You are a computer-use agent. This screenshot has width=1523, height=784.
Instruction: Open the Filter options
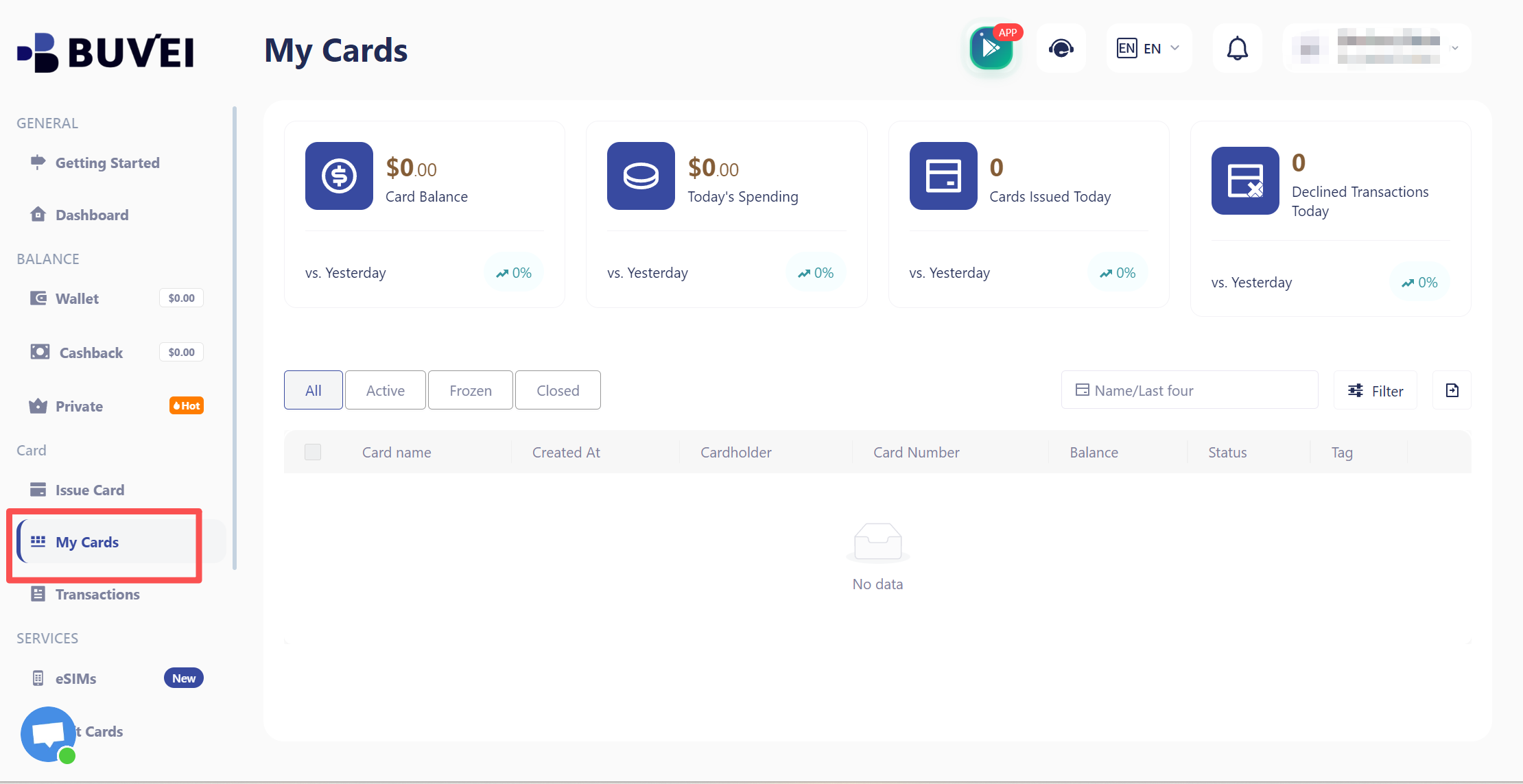click(x=1376, y=390)
